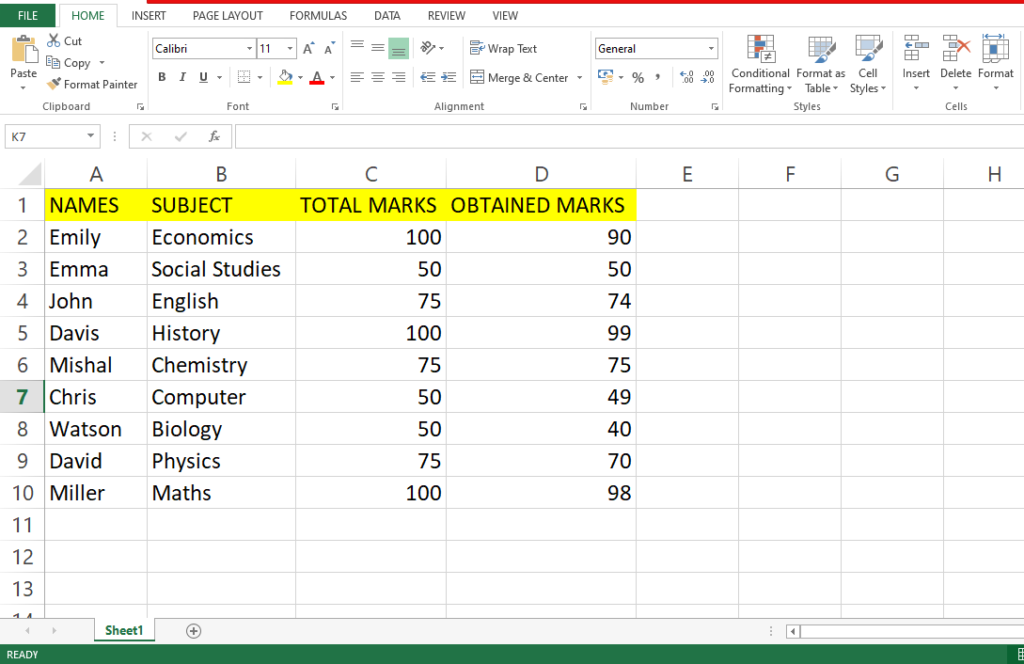Image resolution: width=1024 pixels, height=664 pixels.
Task: Expand the Merge & Center dropdown arrow
Action: [579, 78]
